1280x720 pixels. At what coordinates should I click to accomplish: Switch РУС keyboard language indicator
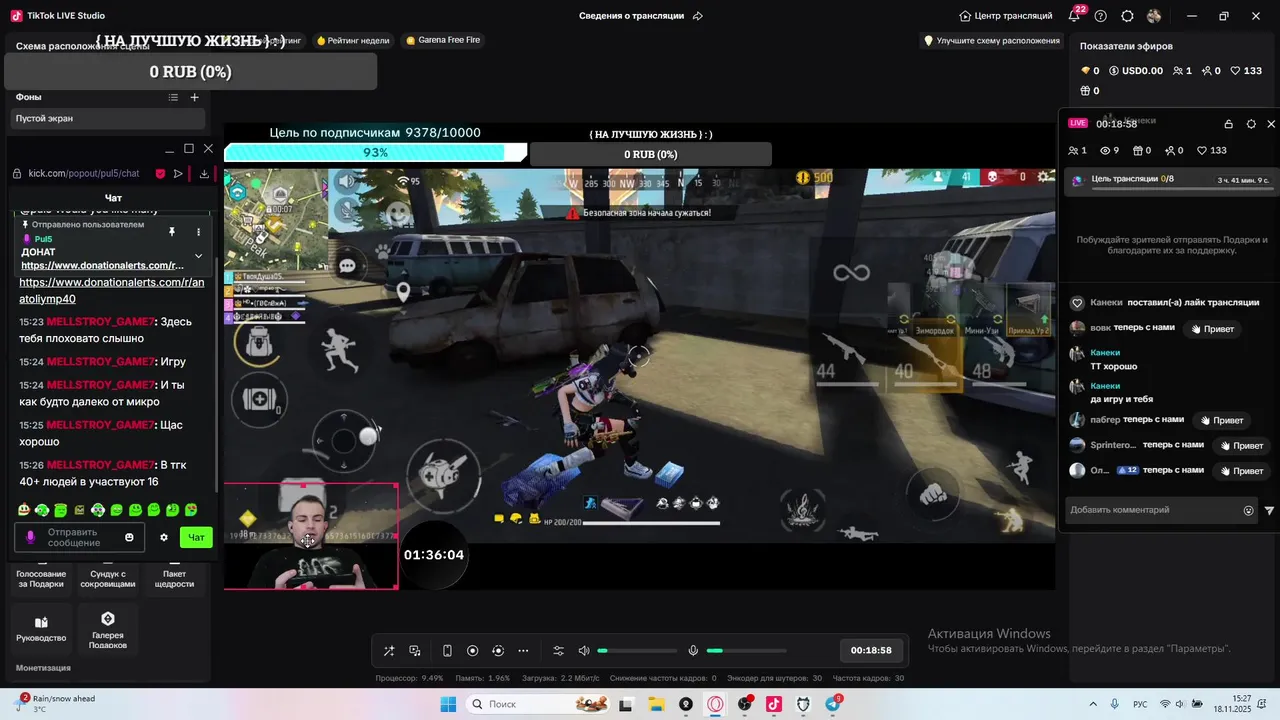coord(1140,704)
